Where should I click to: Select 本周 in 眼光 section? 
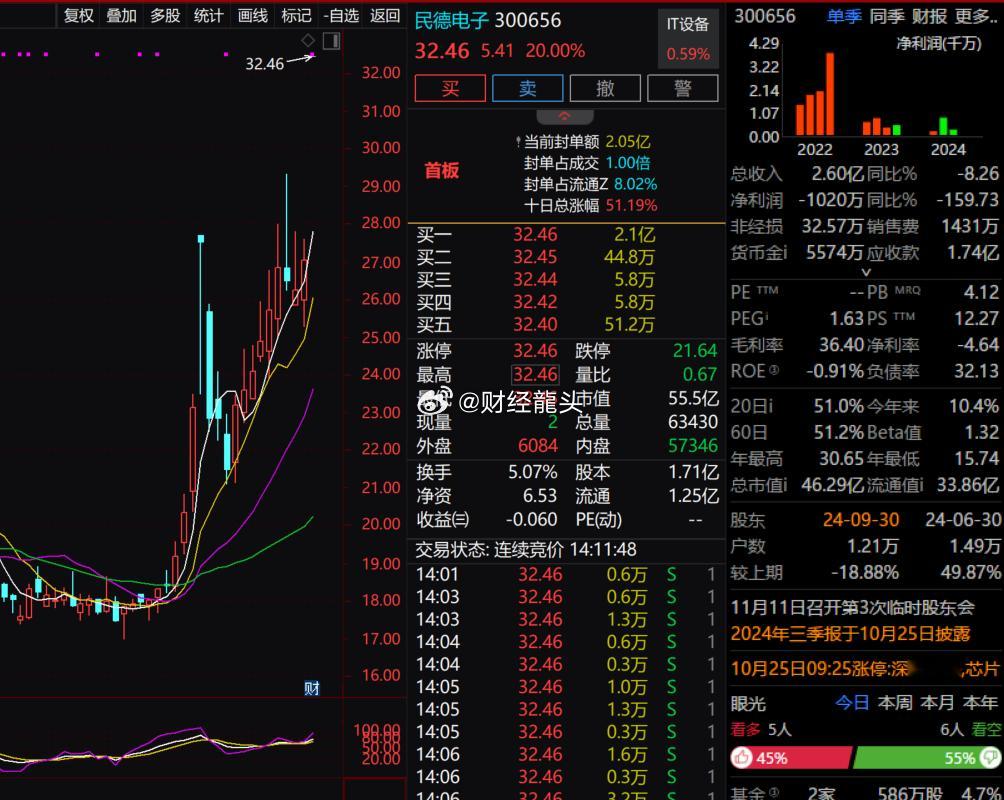tap(895, 703)
